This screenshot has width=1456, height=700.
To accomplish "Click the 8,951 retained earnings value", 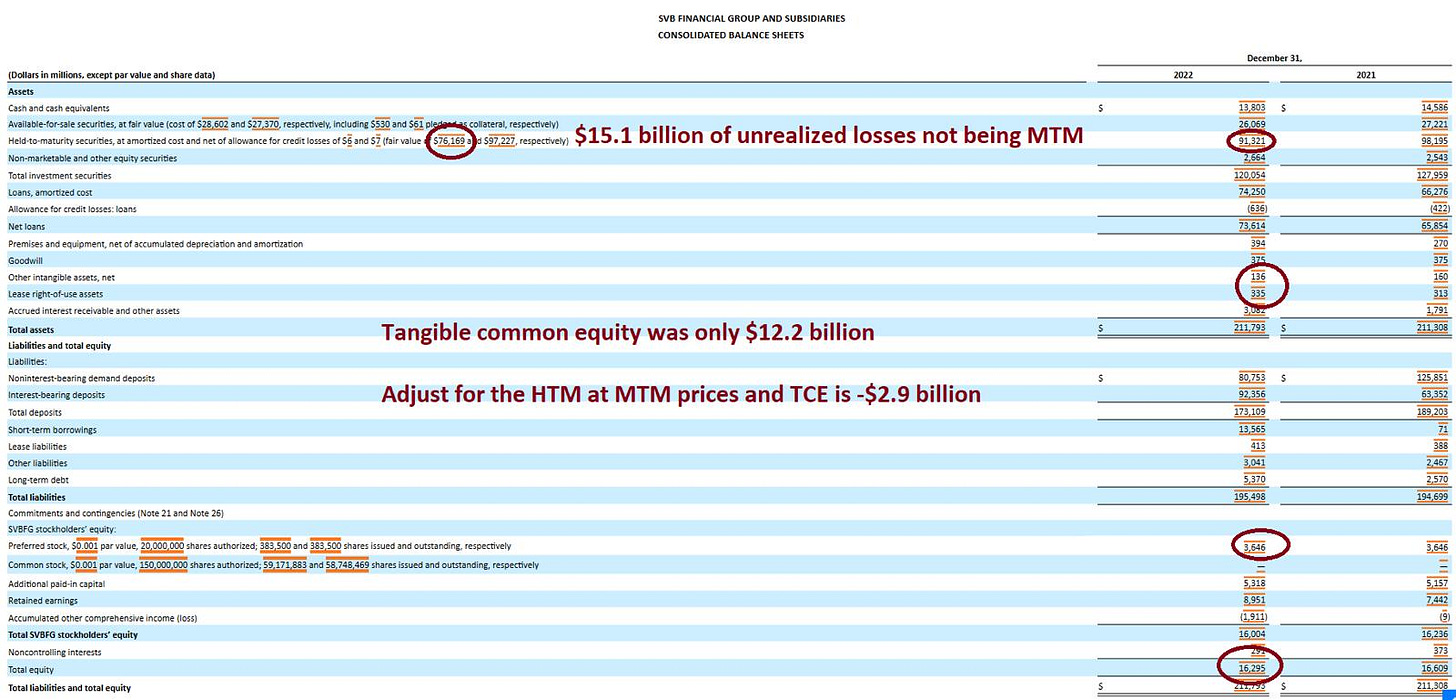I will [1254, 600].
